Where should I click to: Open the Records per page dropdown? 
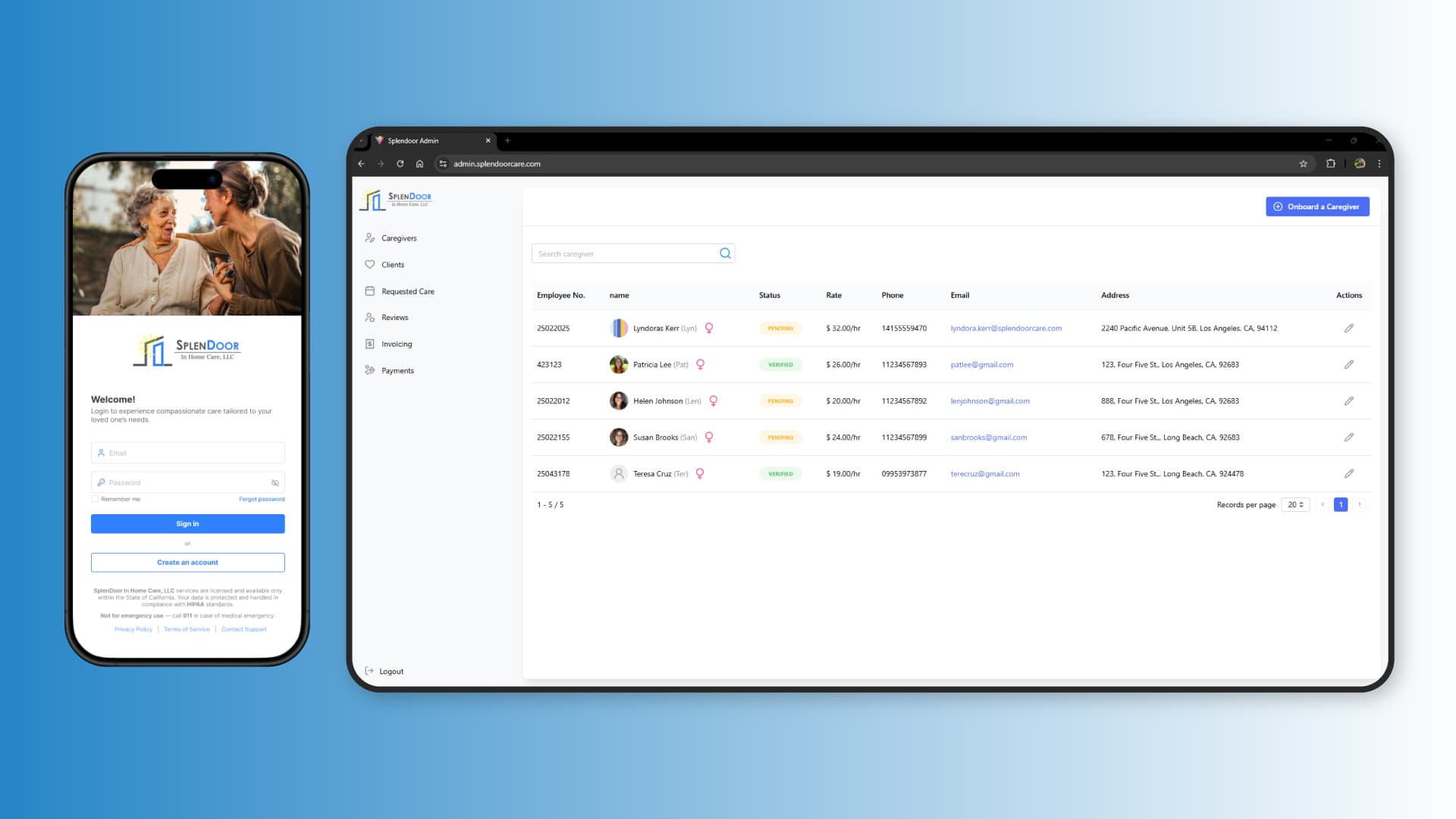[x=1295, y=504]
